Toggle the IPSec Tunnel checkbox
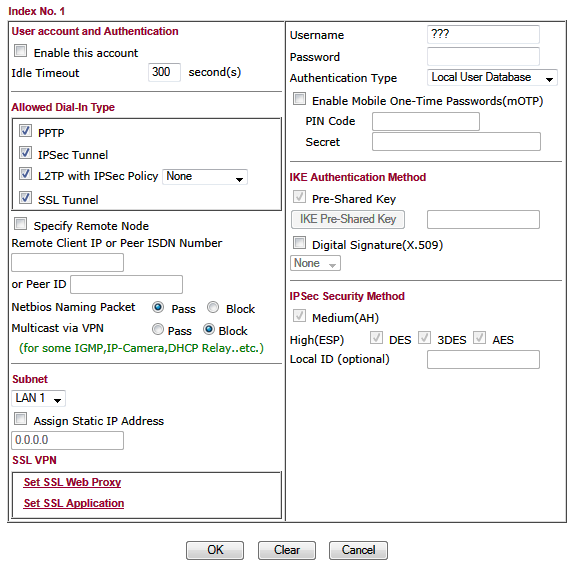The height and width of the screenshot is (564, 576). coord(25,152)
